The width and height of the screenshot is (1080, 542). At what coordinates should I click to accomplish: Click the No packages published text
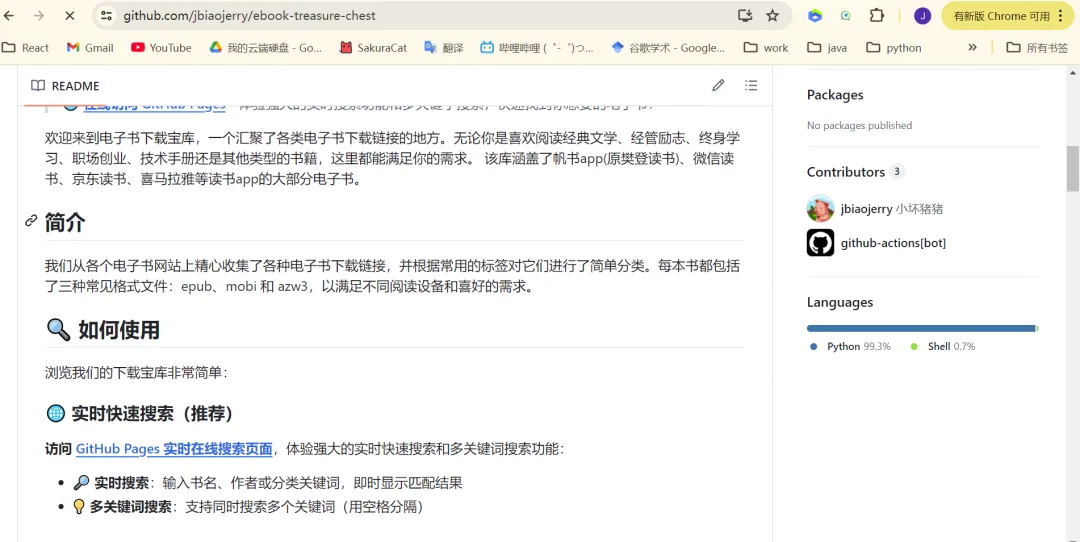859,125
